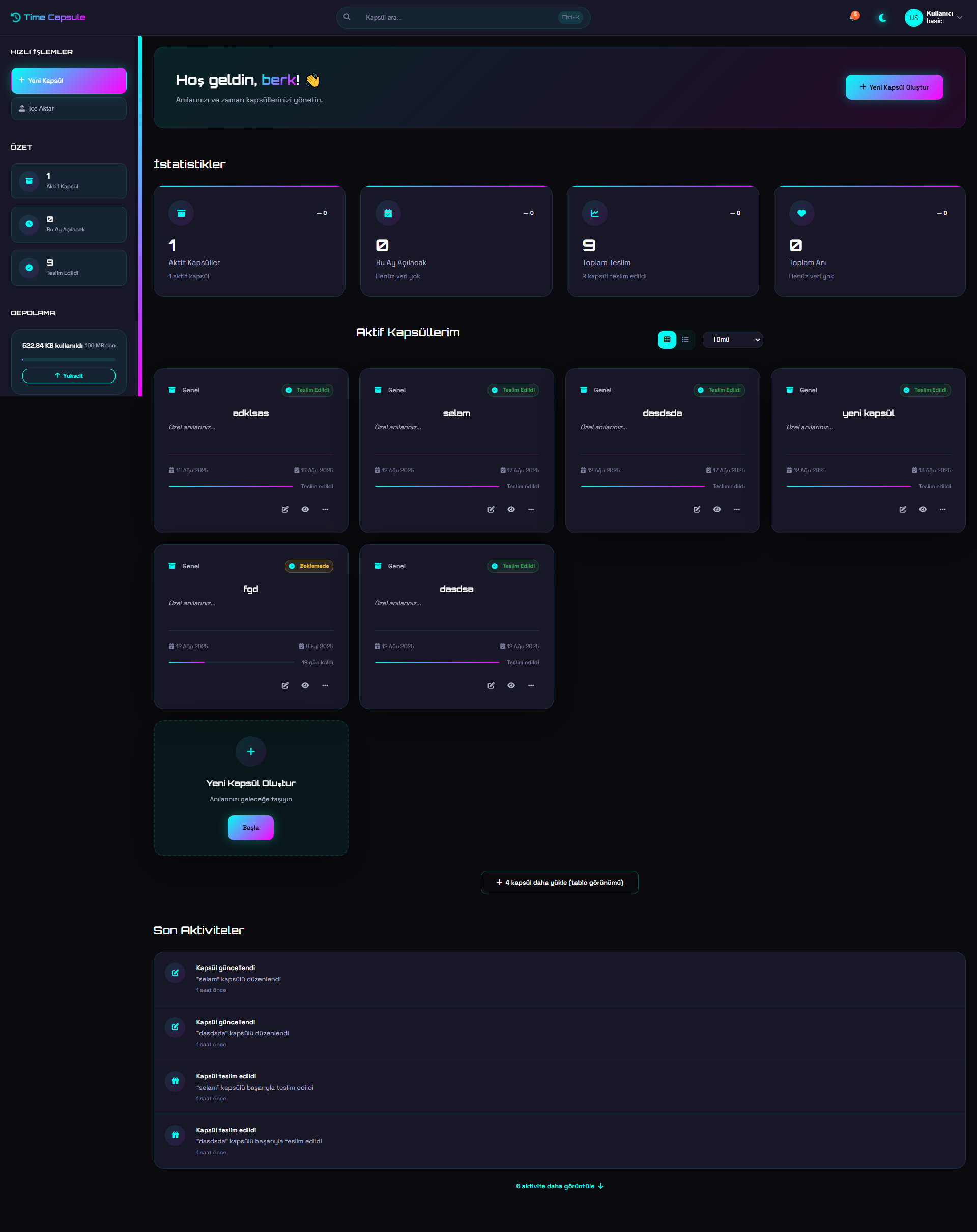
Task: Click the storage usage progress bar
Action: click(x=69, y=360)
